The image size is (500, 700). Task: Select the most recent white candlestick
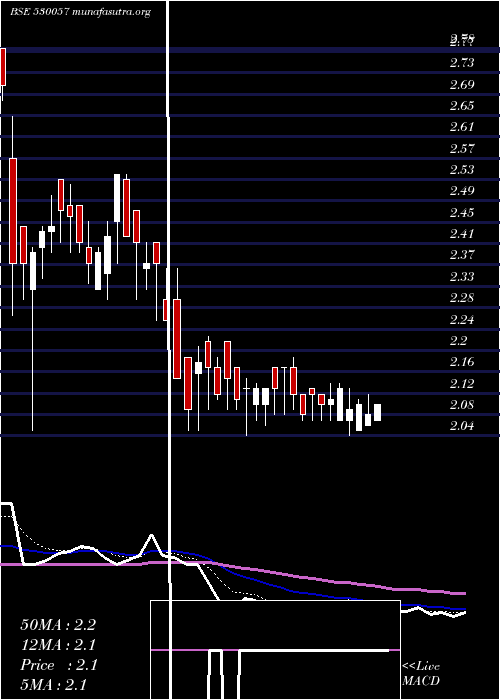pos(378,412)
